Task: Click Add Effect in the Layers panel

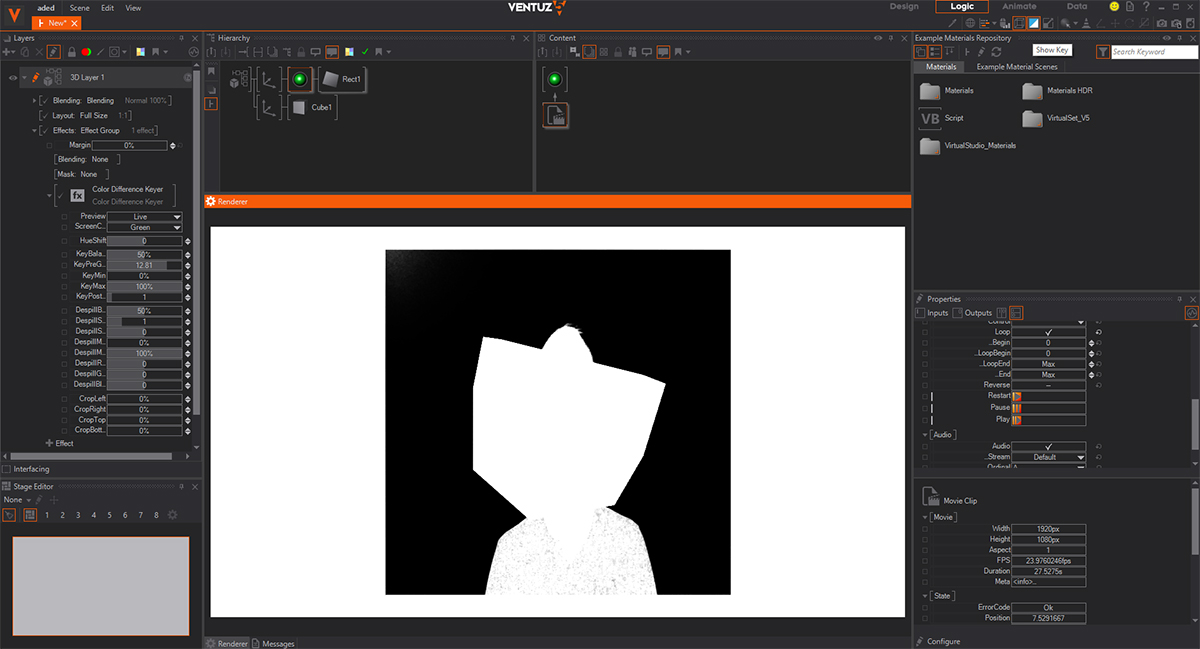Action: click(x=59, y=443)
